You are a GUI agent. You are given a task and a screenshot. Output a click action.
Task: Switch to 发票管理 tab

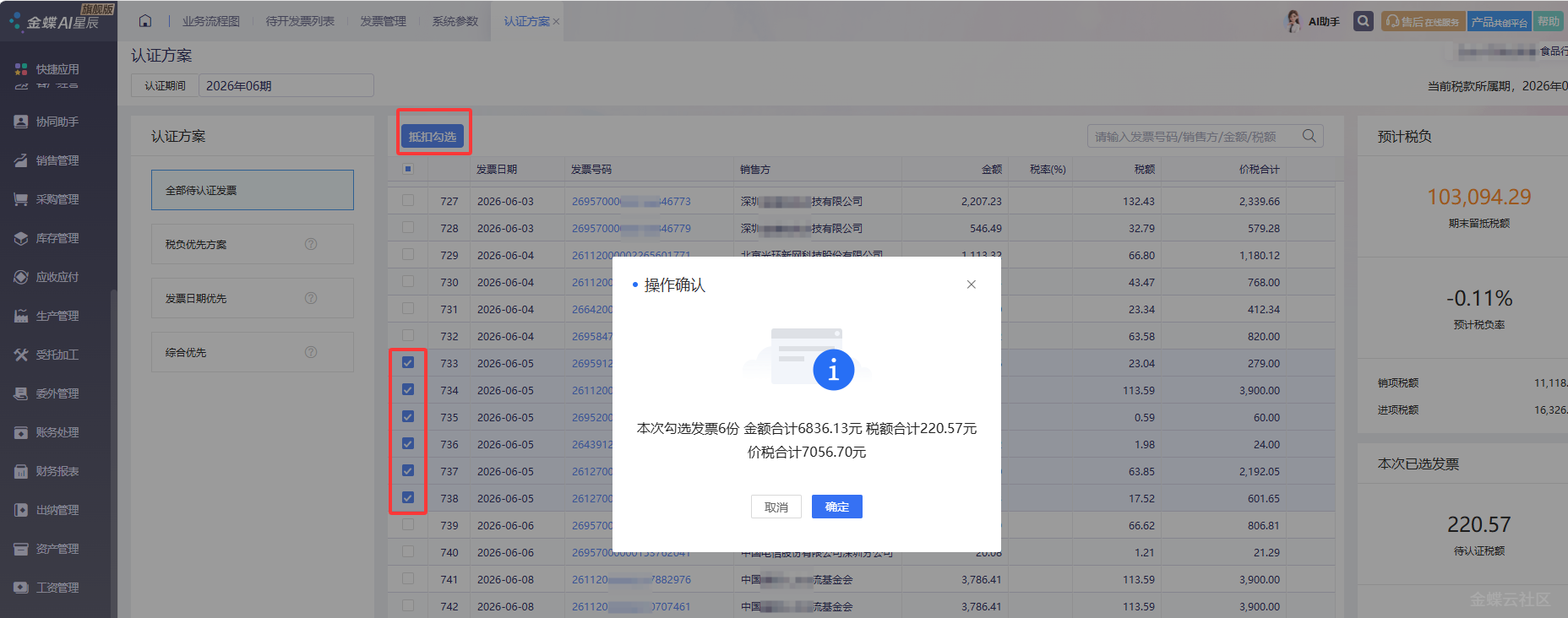tap(384, 21)
